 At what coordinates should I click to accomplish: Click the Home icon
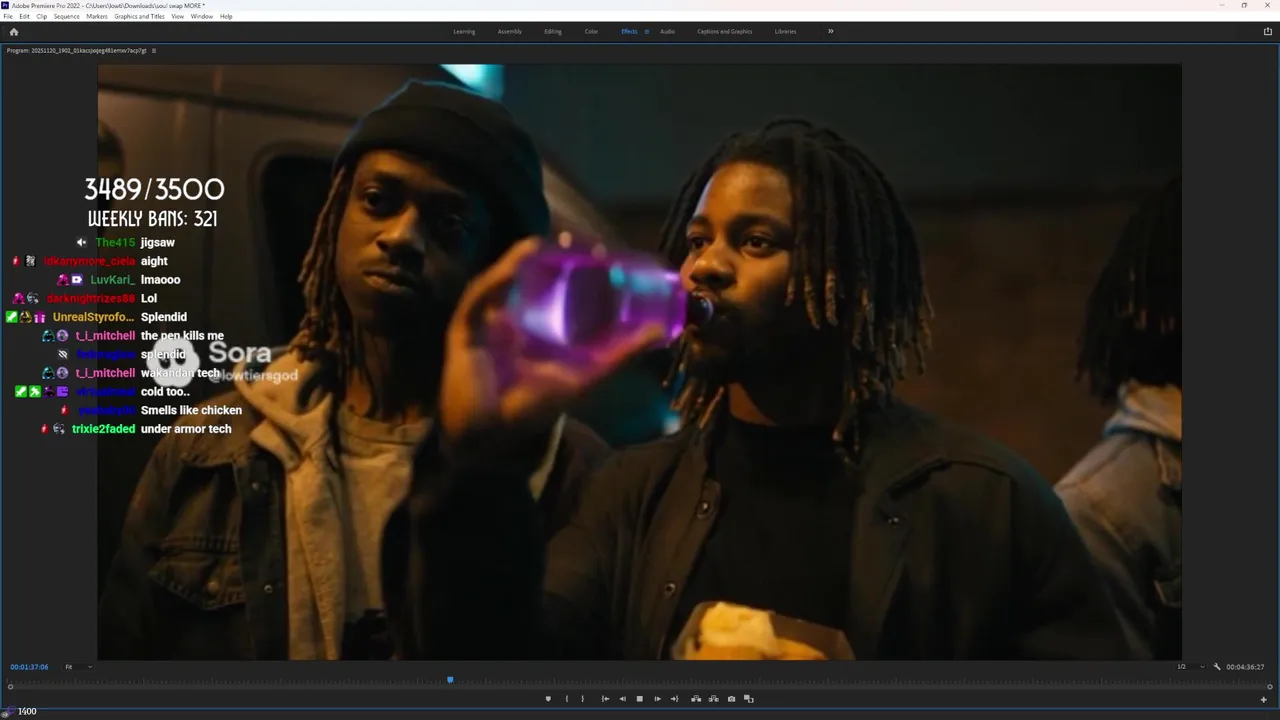[13, 31]
